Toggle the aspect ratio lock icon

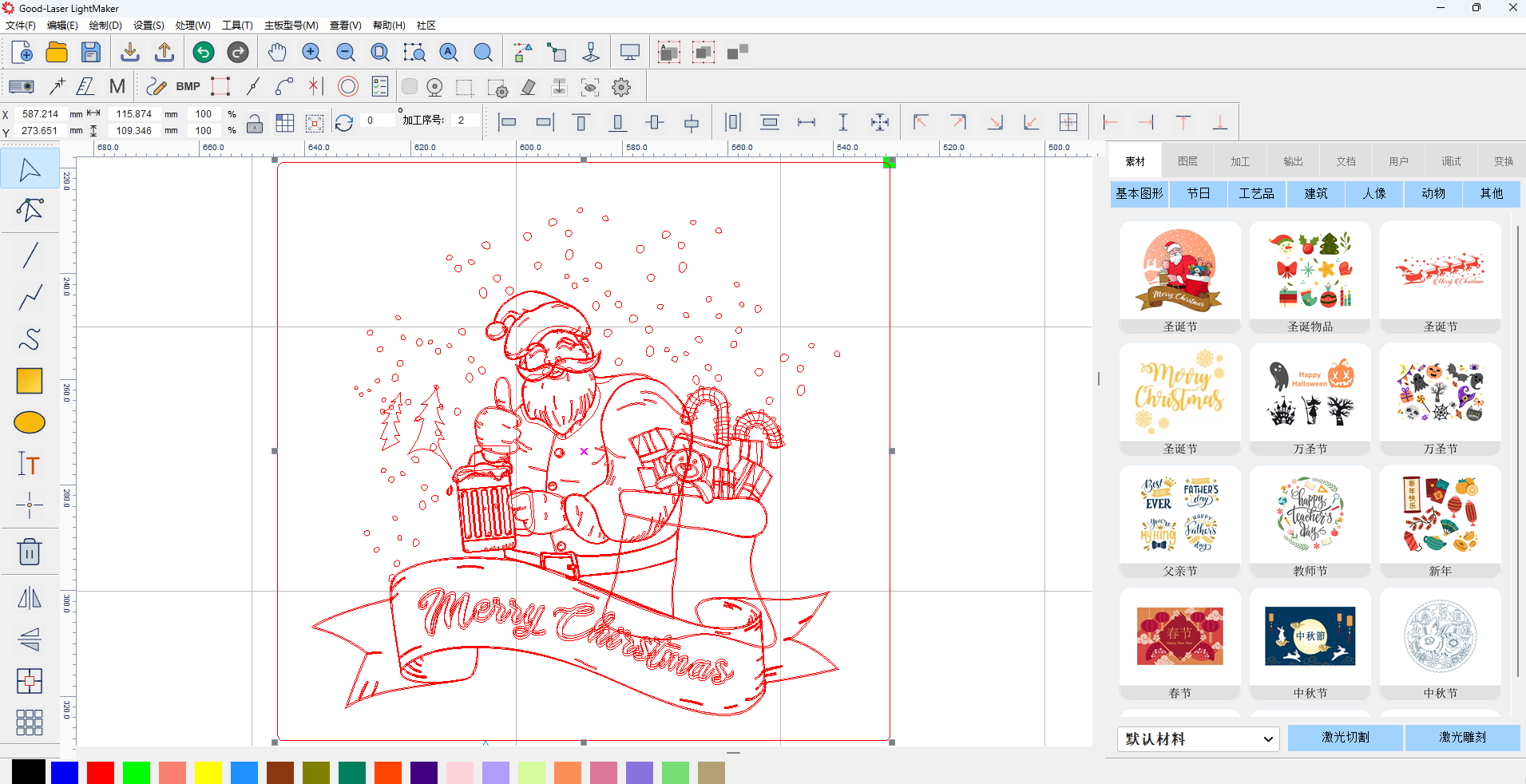coord(255,123)
